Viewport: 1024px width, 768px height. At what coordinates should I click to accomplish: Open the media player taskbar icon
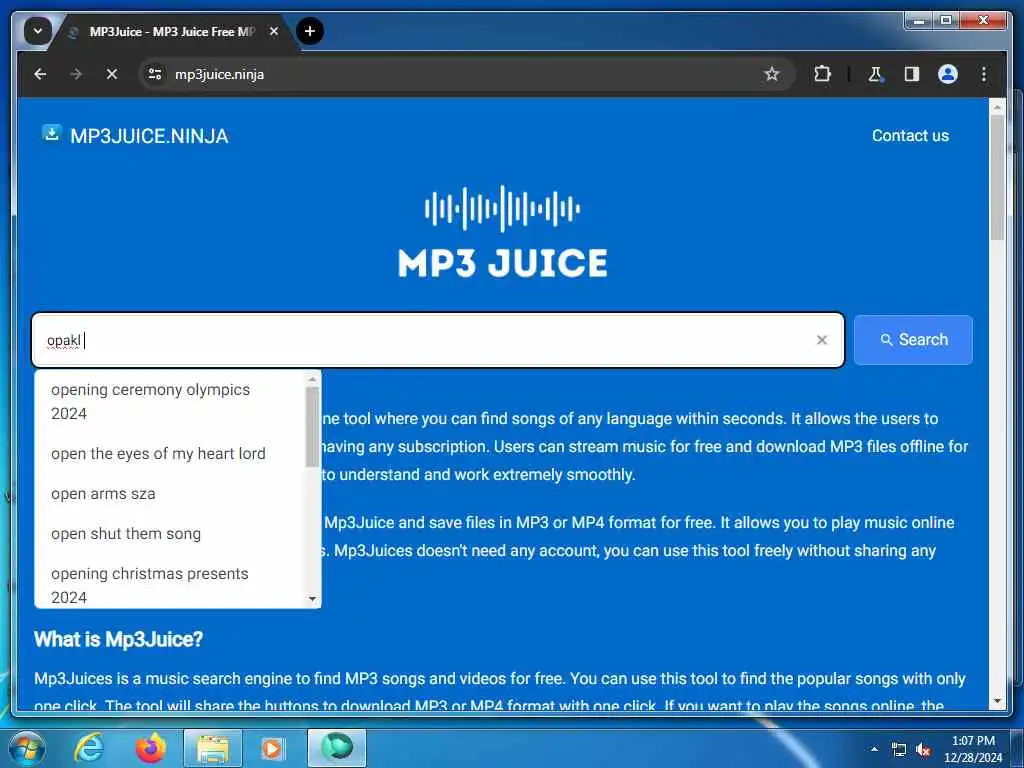coord(272,748)
